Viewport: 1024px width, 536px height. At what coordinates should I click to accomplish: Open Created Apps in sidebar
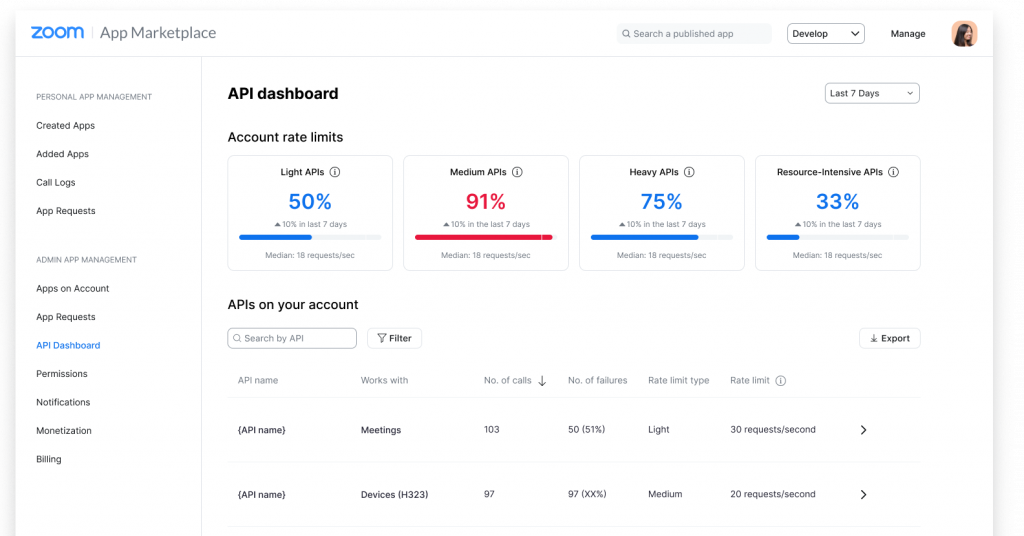pos(66,126)
